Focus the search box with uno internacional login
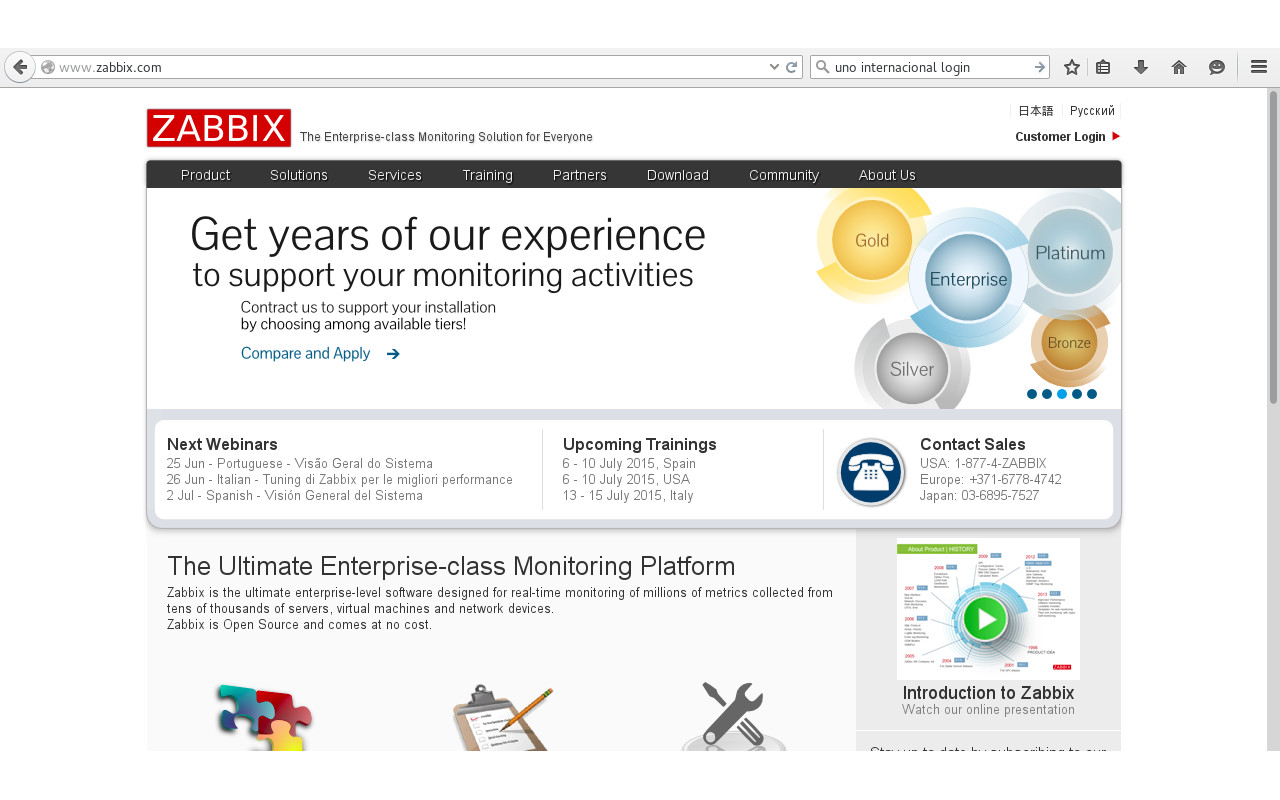Image resolution: width=1280 pixels, height=800 pixels. point(930,67)
